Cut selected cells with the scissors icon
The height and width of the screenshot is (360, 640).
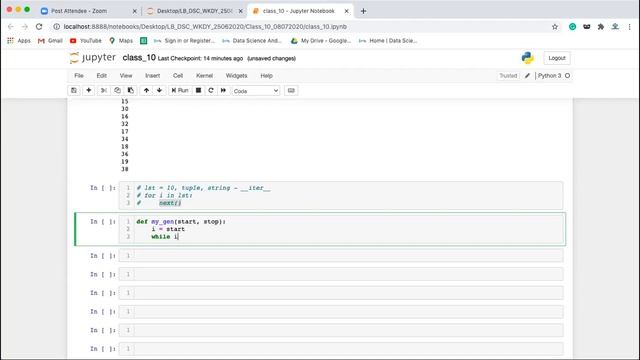[x=104, y=91]
